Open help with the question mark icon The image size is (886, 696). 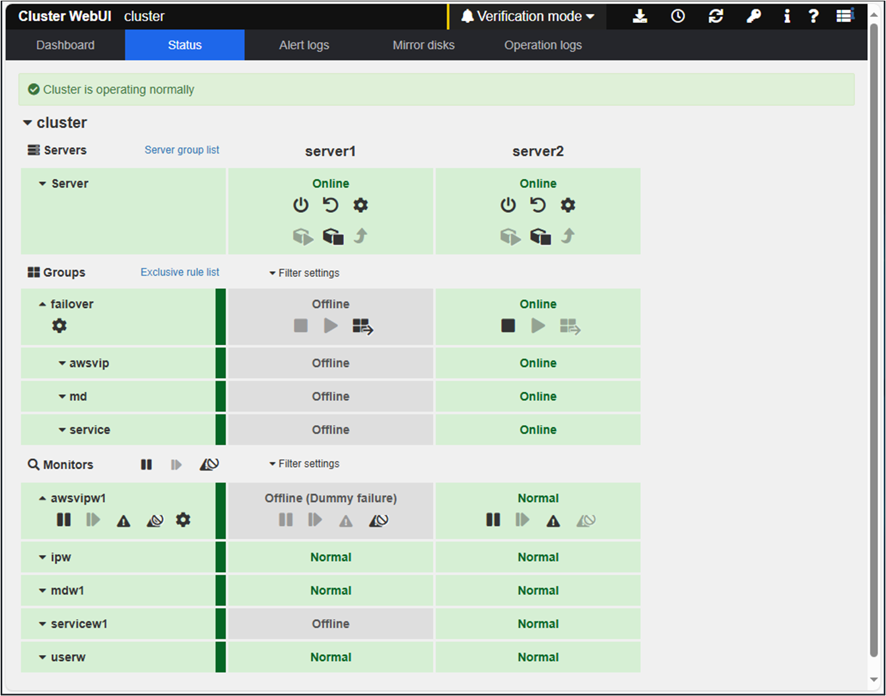tap(813, 16)
